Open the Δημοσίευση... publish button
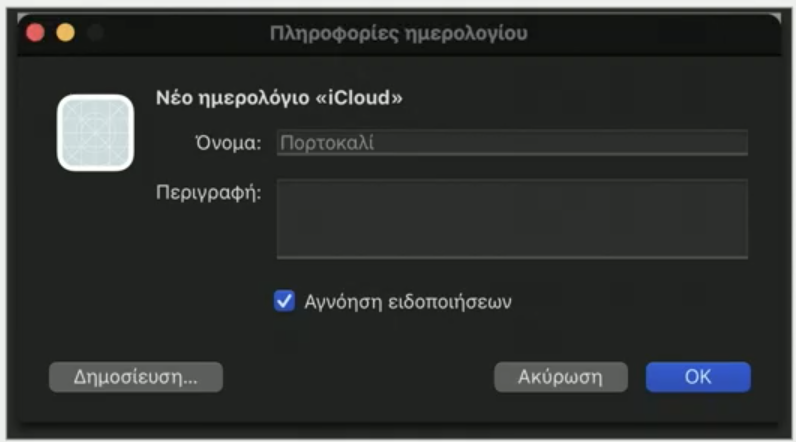This screenshot has height=442, width=796. point(136,377)
